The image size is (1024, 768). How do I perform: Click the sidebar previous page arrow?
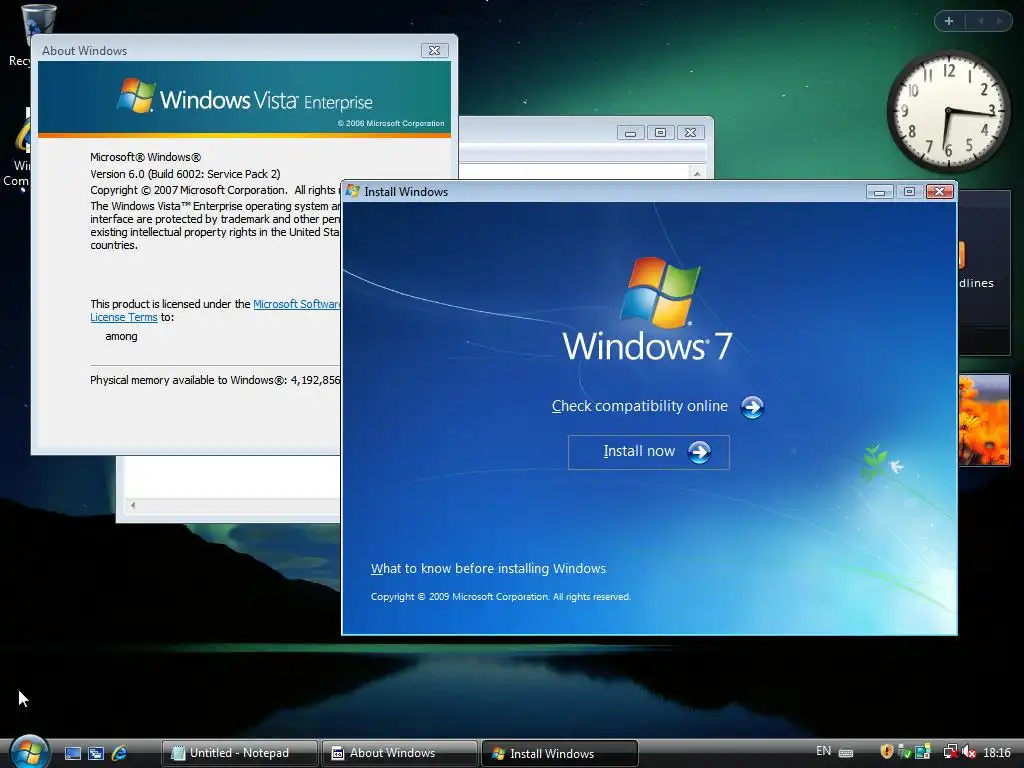click(x=980, y=21)
